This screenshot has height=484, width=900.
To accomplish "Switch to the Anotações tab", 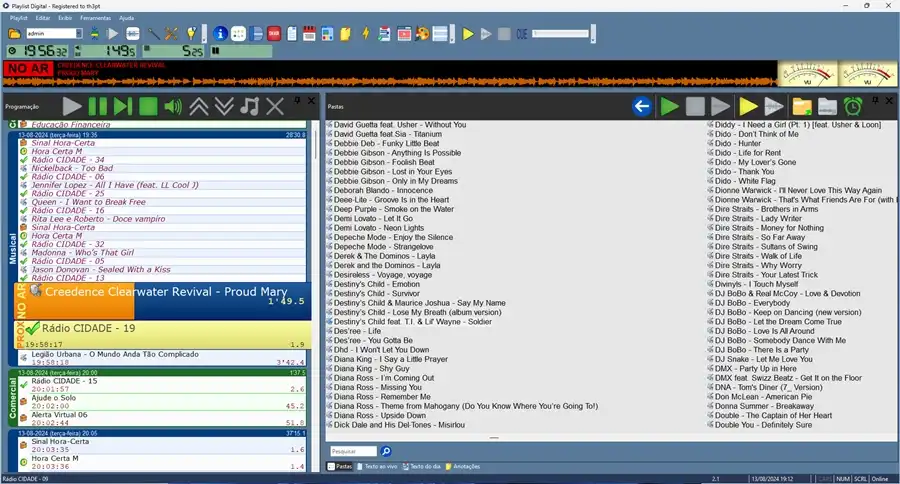I will [463, 467].
